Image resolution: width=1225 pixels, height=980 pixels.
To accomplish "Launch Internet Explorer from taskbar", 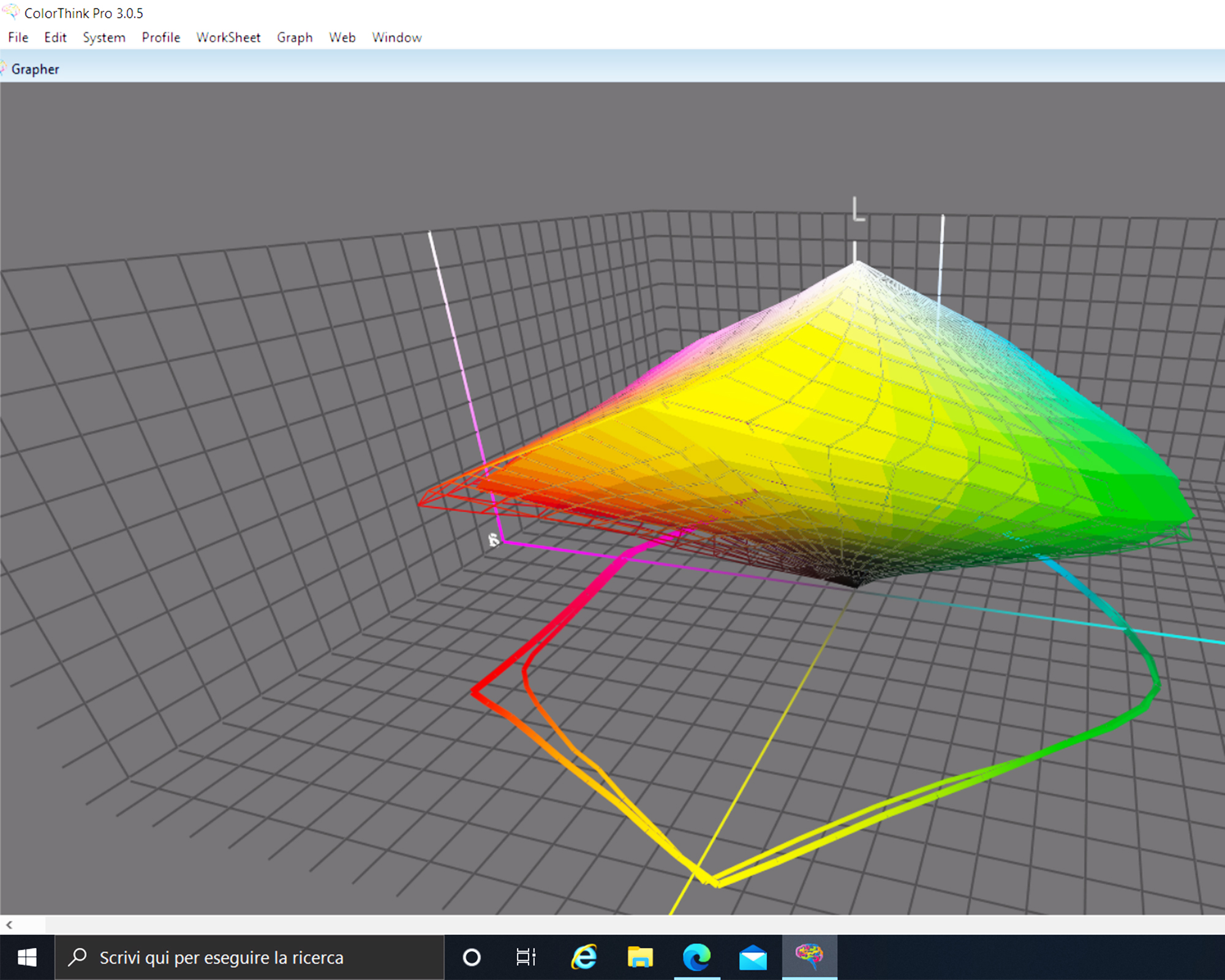I will tap(584, 957).
